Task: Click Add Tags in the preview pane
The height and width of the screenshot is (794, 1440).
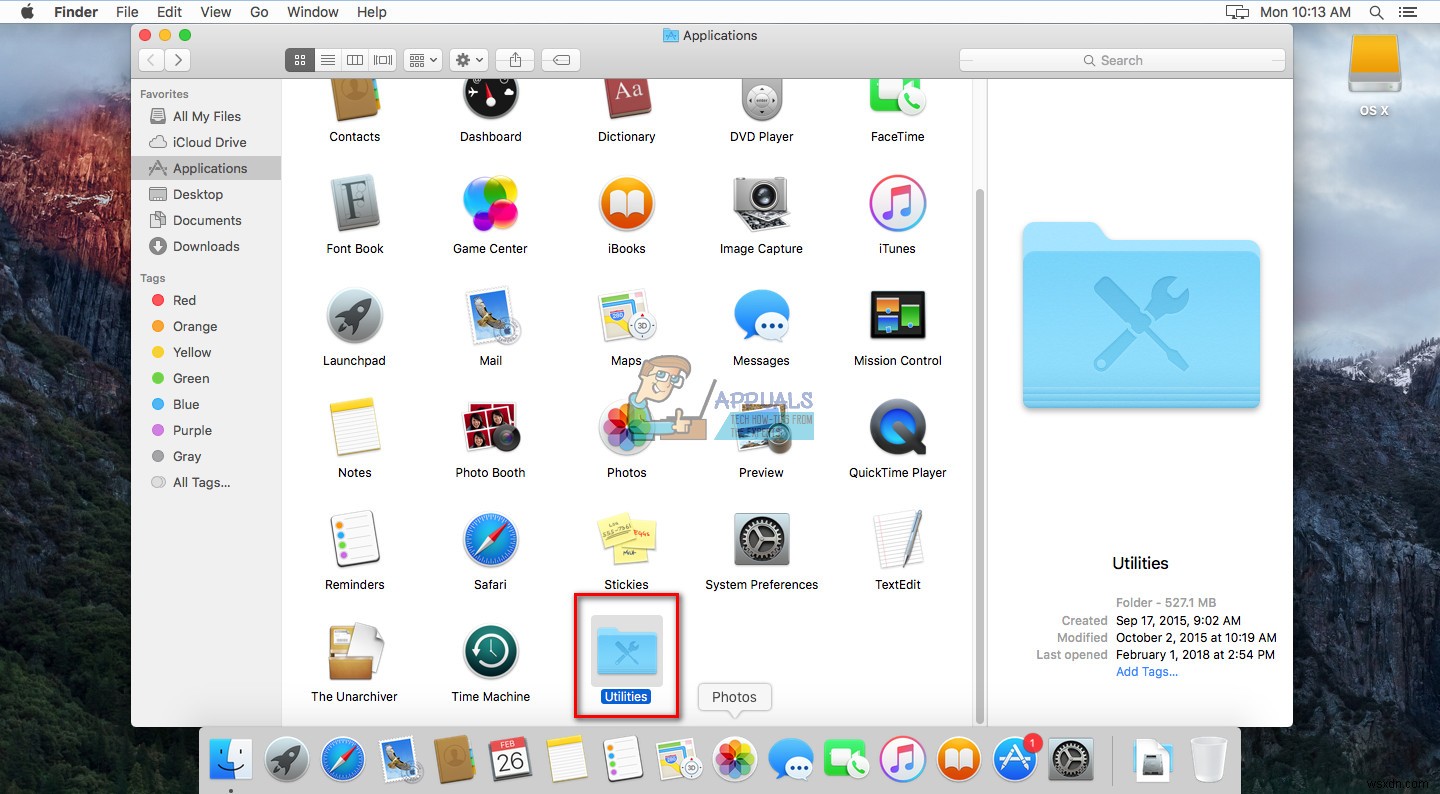Action: [x=1146, y=671]
